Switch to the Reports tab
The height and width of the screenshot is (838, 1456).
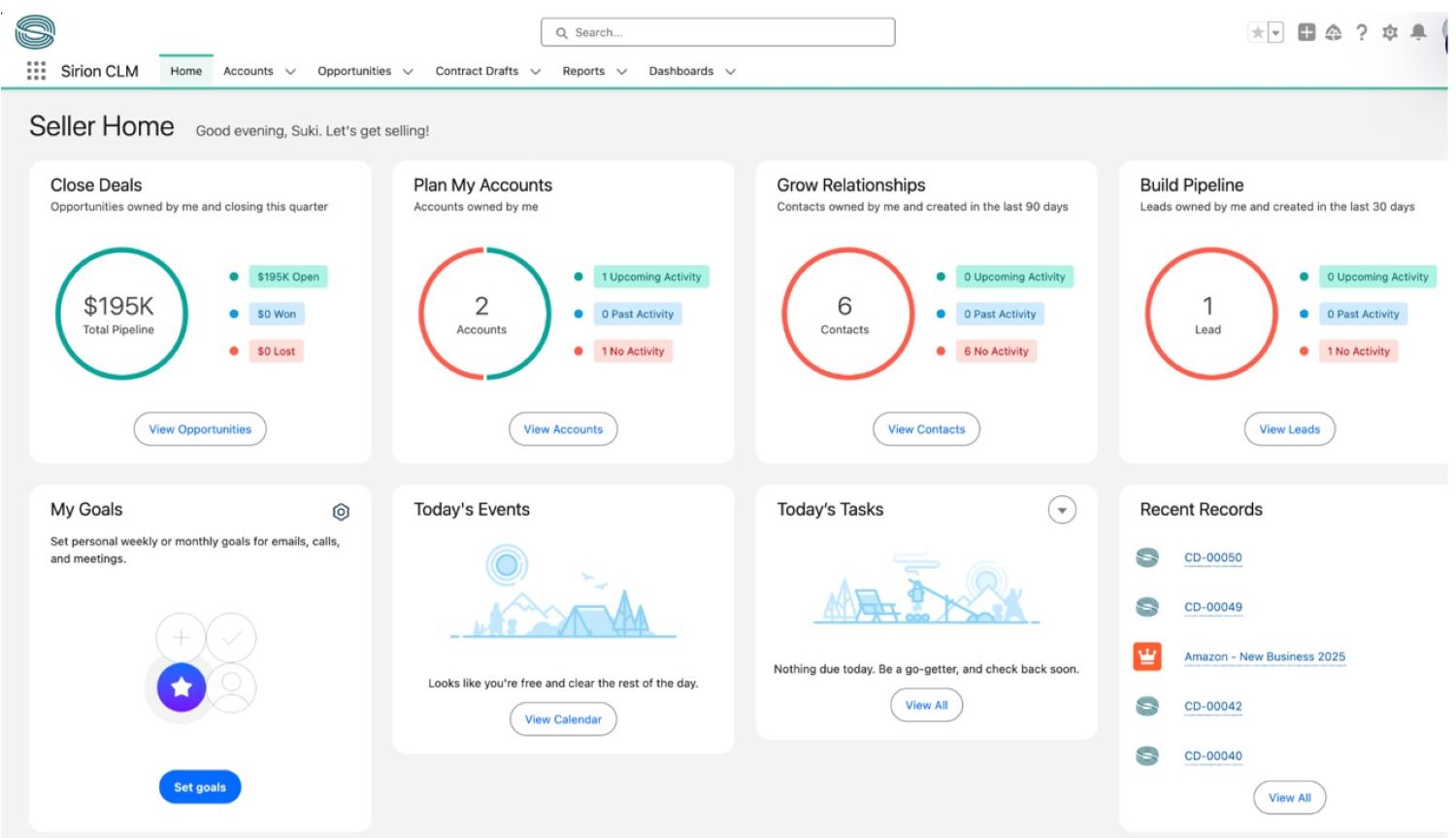point(583,71)
